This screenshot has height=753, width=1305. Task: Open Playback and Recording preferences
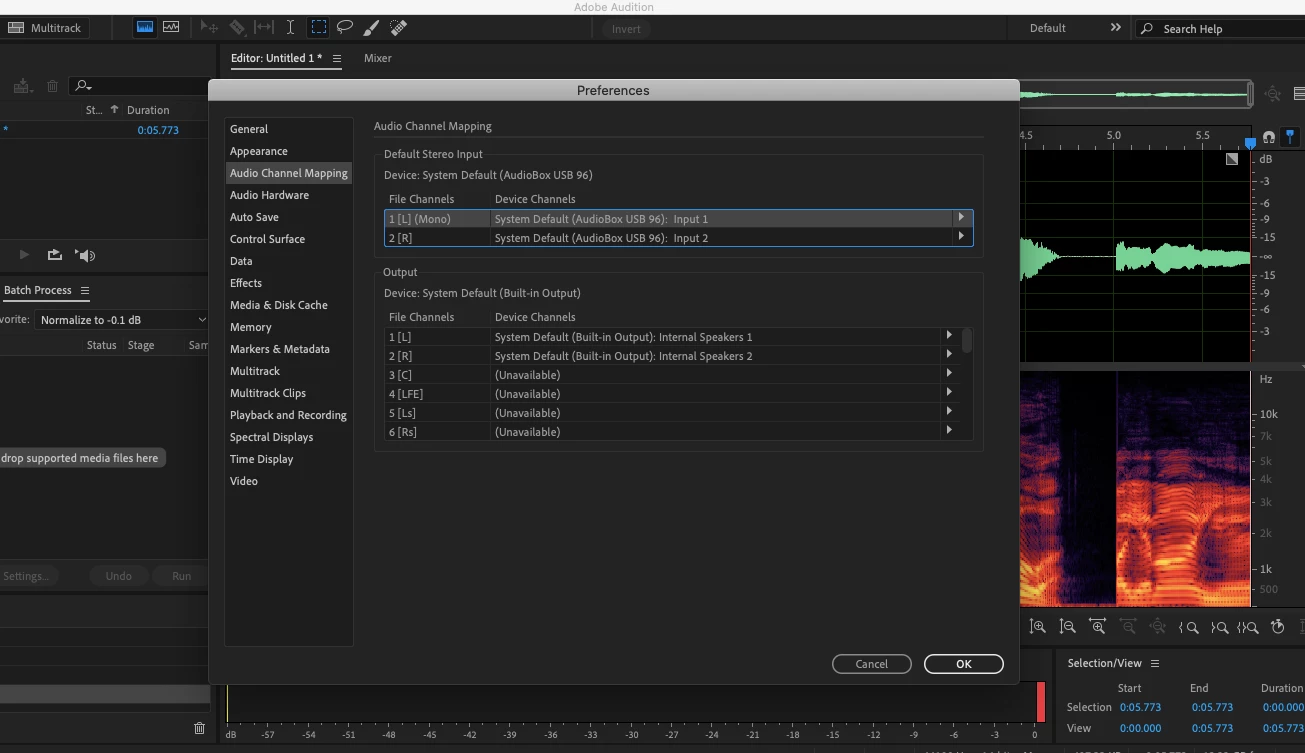(289, 415)
